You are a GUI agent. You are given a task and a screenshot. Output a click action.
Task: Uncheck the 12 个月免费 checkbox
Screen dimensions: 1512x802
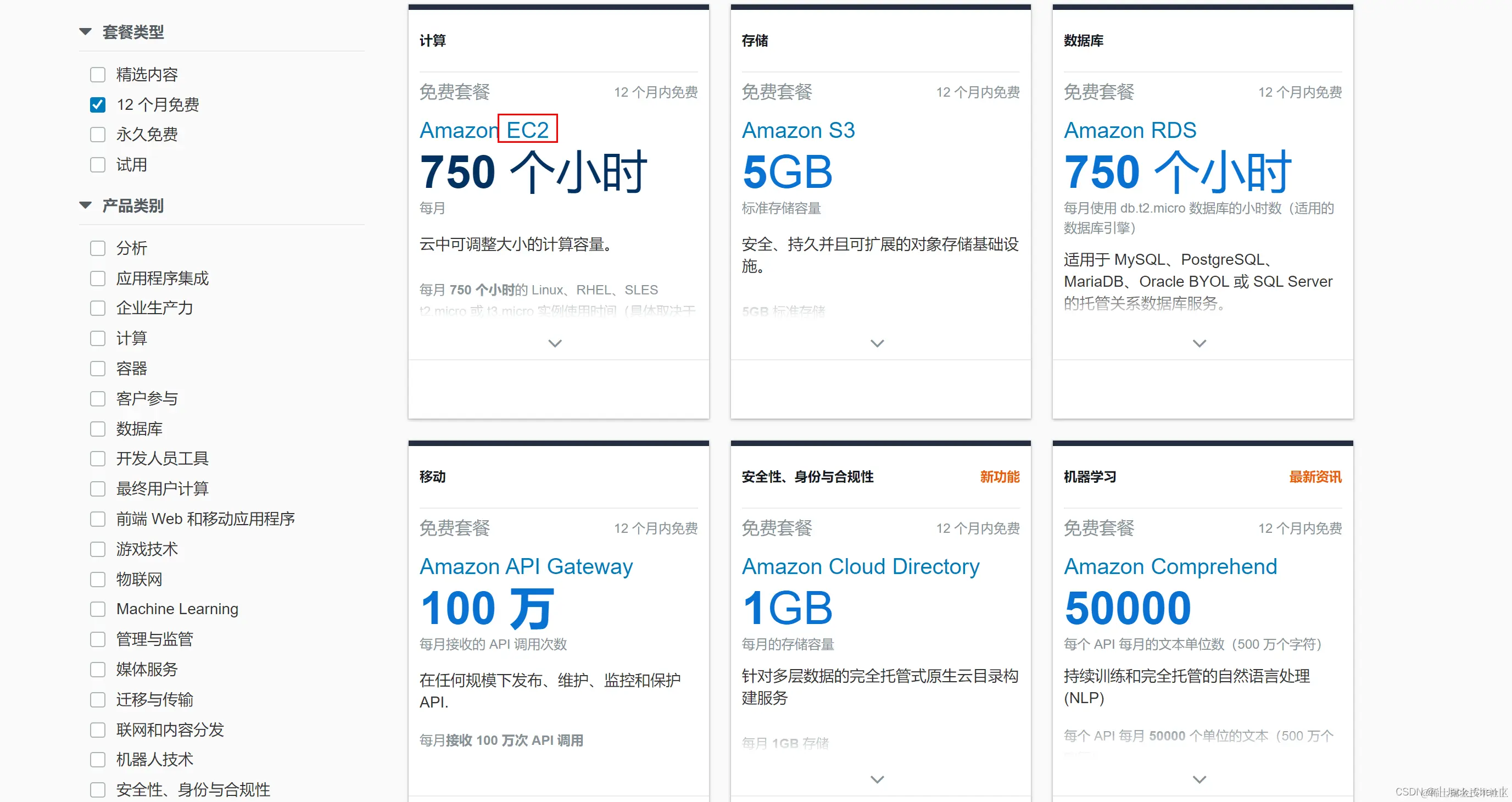(97, 104)
